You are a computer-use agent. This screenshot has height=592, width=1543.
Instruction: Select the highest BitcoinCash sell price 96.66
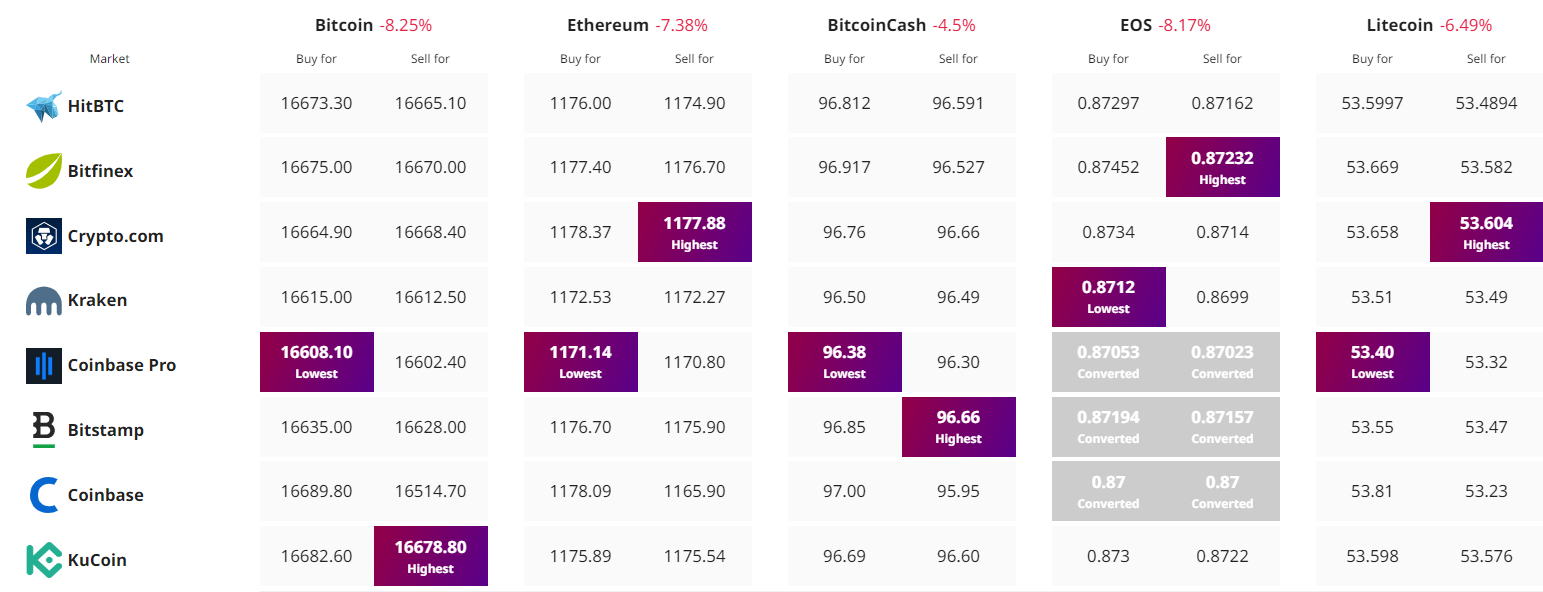959,426
